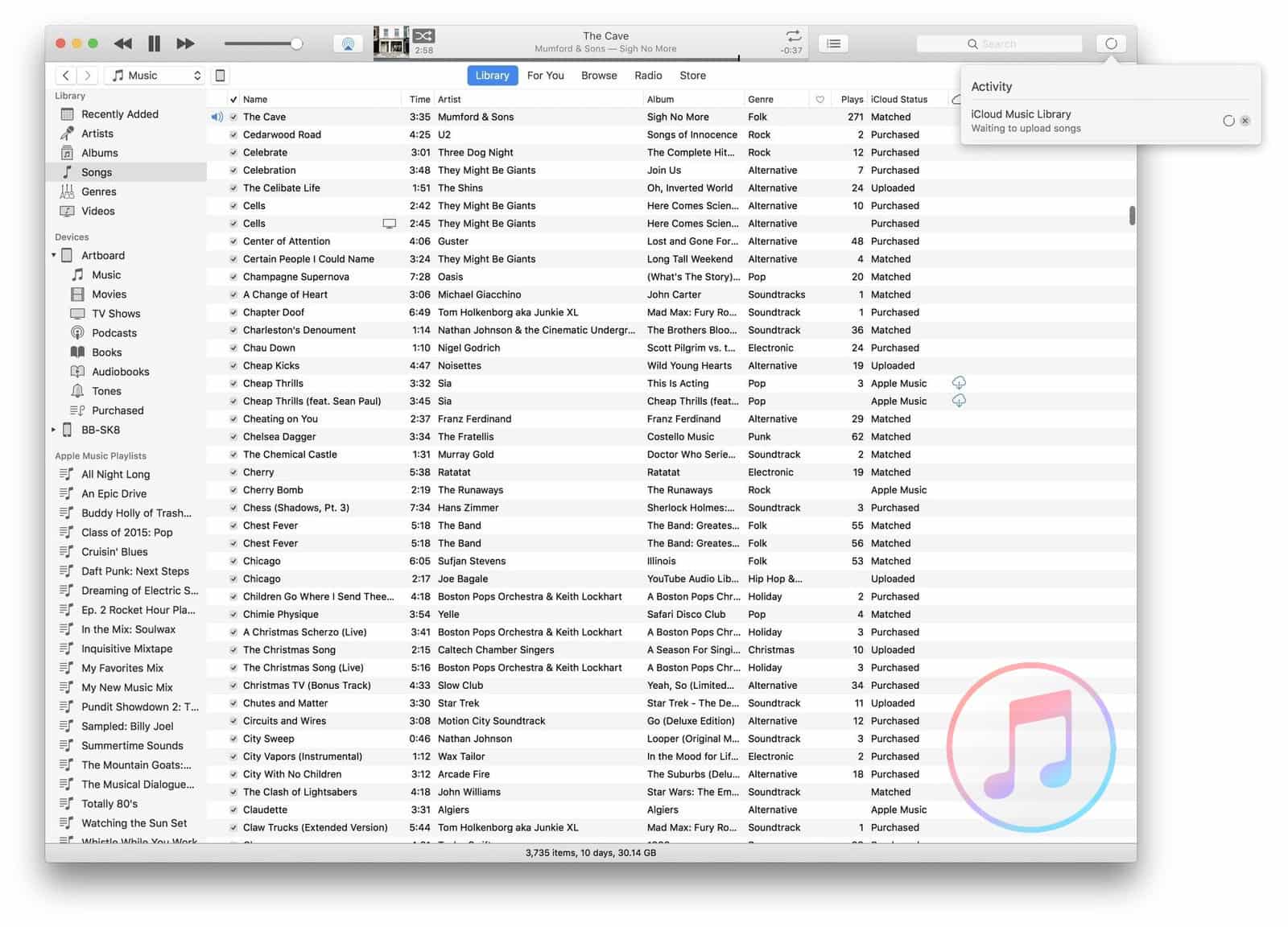Sort songs by the Artist column
The width and height of the screenshot is (1288, 927).
(539, 100)
